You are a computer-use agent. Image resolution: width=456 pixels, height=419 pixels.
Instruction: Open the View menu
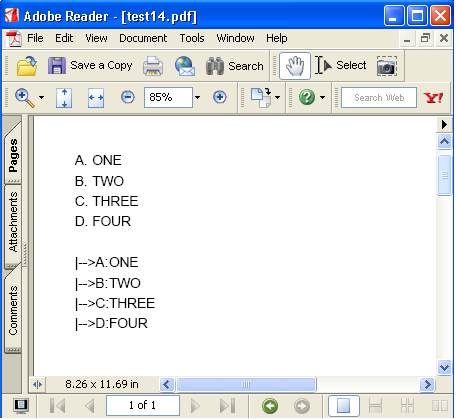[96, 38]
